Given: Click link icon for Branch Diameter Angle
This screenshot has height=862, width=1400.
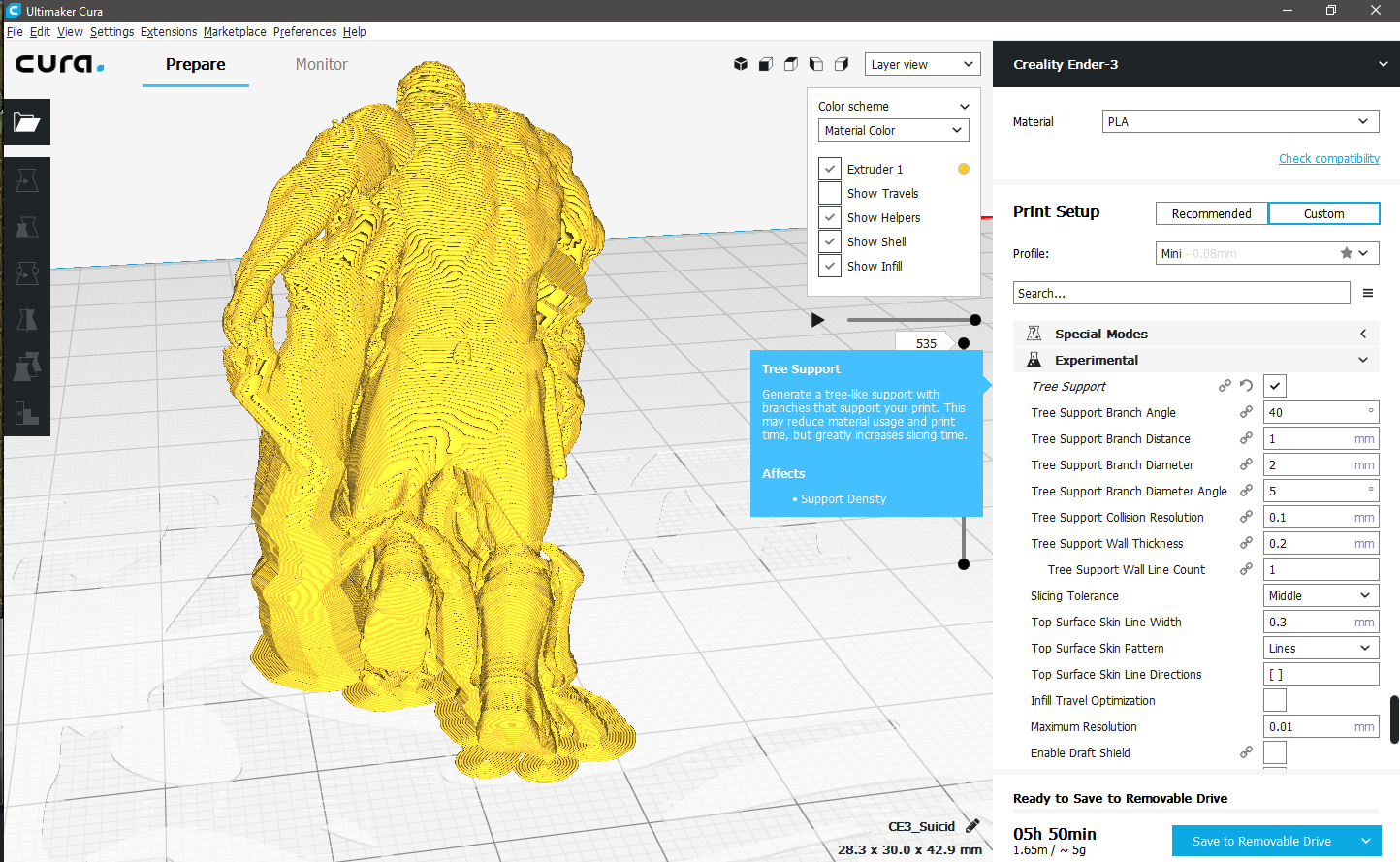Looking at the screenshot, I should (x=1246, y=491).
